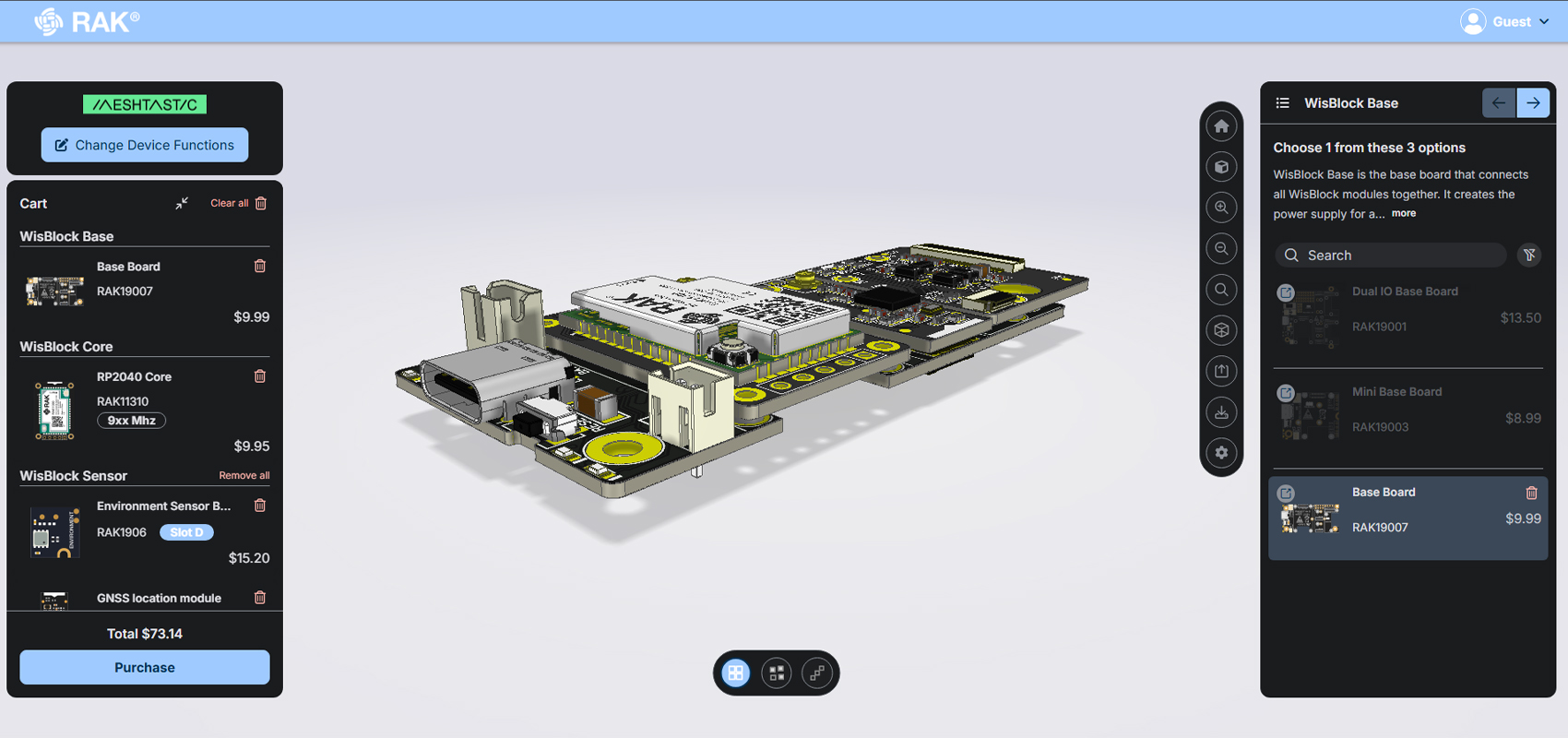Switch to exploded view mode
The width and height of the screenshot is (1568, 738).
[777, 673]
